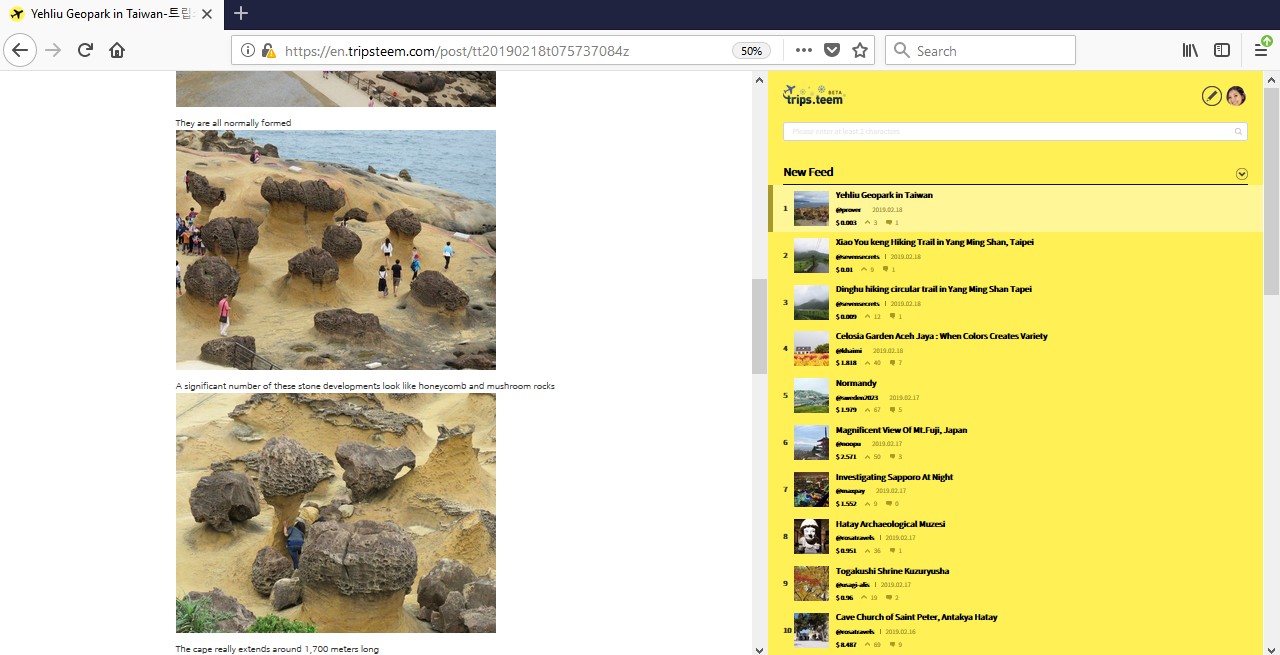Click upvote arrow on Mt.Fuji post
The image size is (1280, 655).
[x=867, y=456]
